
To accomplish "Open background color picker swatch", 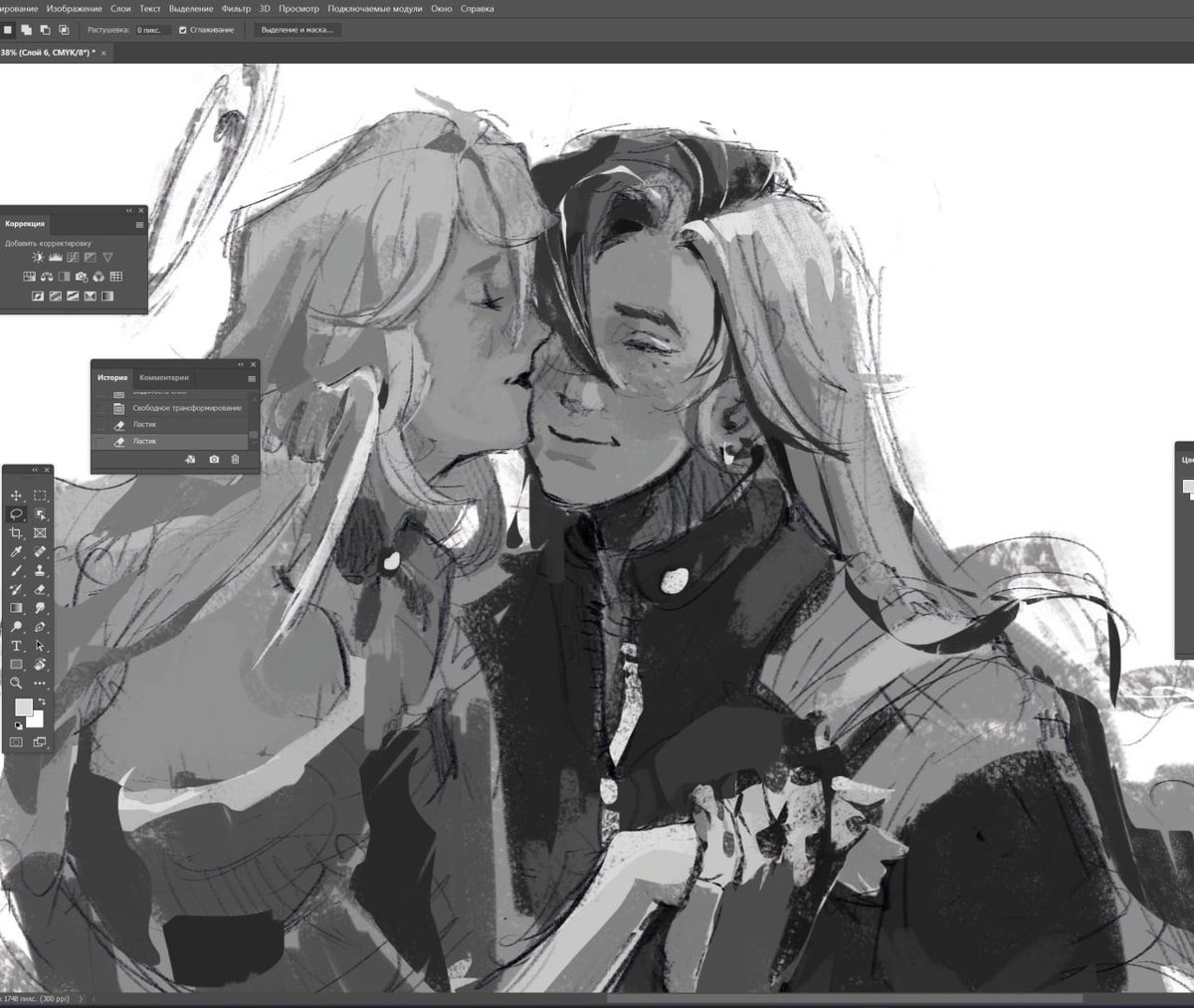I will [38, 721].
